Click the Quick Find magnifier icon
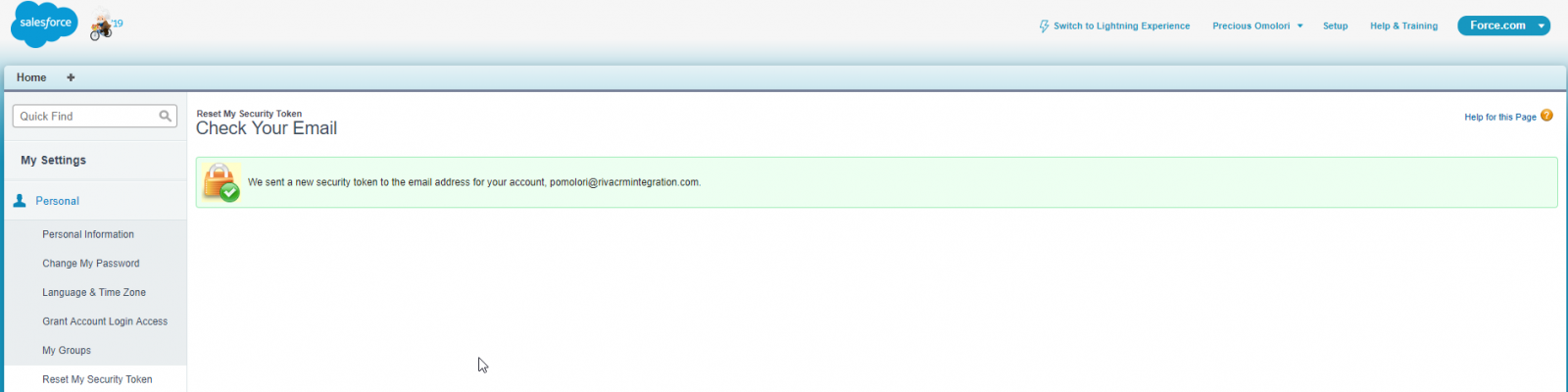 (165, 116)
